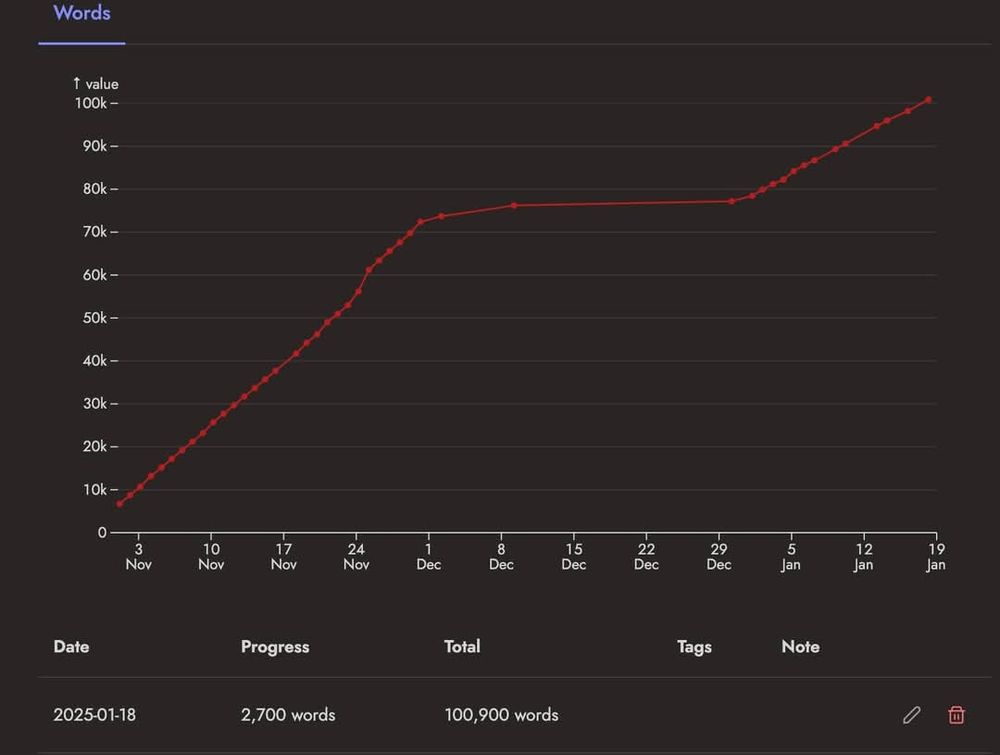Click the 80k y-axis label
Image resolution: width=1000 pixels, height=755 pixels.
coord(94,189)
